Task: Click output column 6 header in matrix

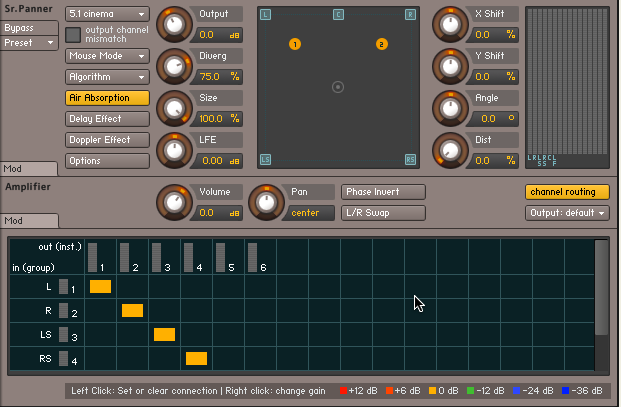Action: 260,257
